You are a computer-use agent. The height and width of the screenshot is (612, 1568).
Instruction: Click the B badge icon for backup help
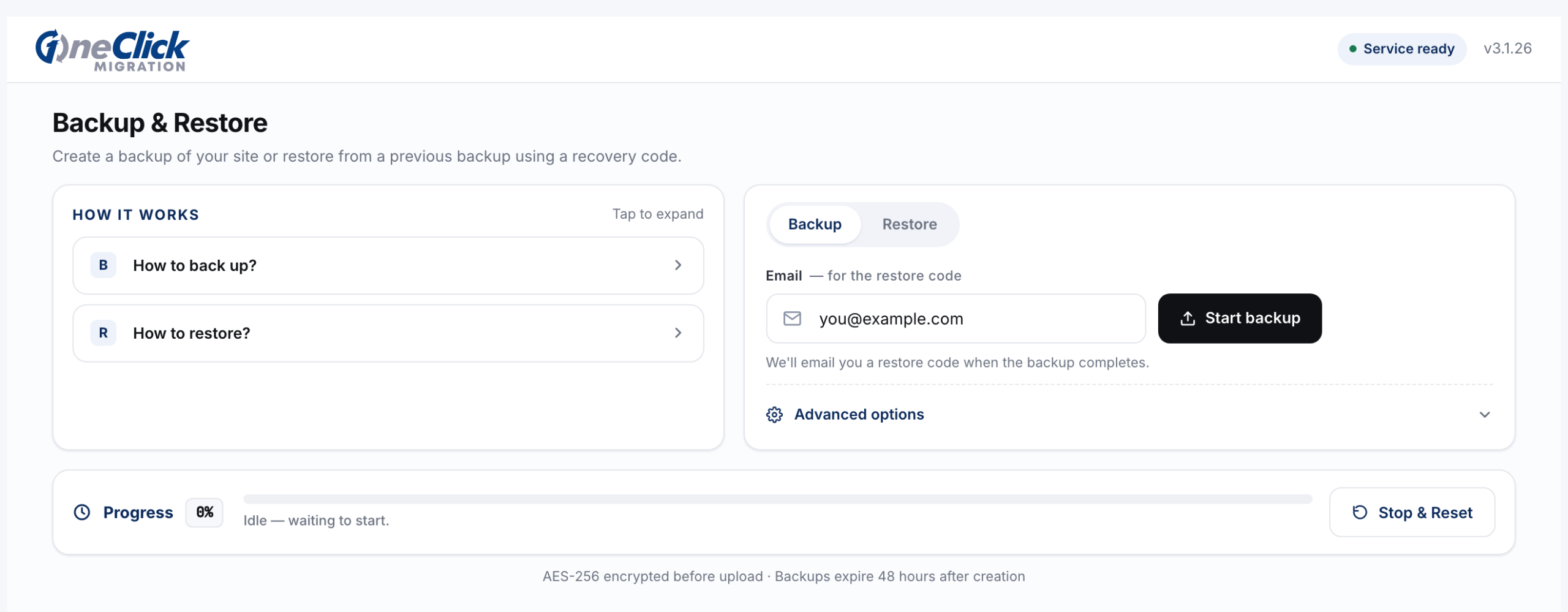[x=104, y=265]
